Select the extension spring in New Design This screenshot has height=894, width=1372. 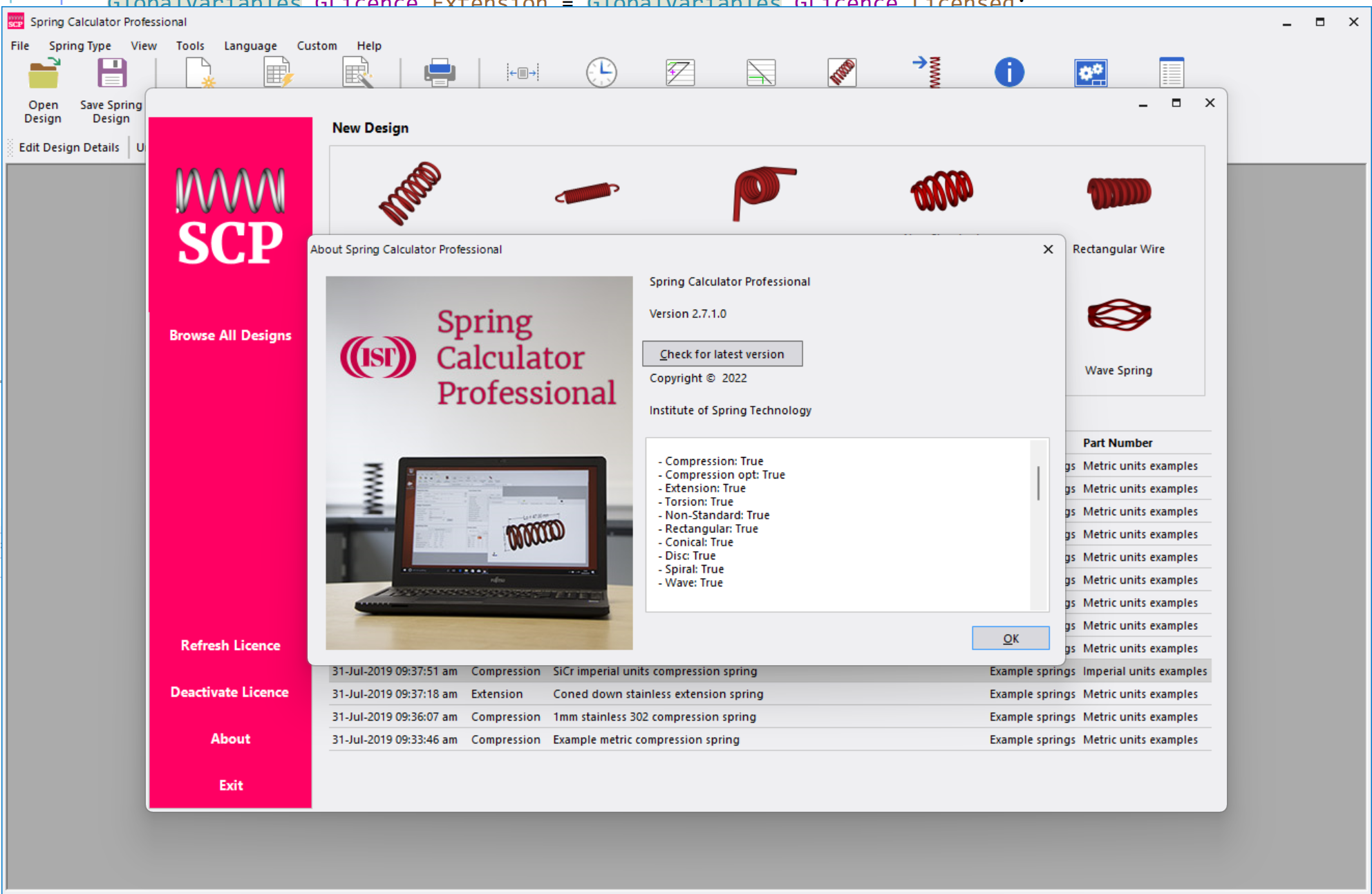(x=587, y=193)
